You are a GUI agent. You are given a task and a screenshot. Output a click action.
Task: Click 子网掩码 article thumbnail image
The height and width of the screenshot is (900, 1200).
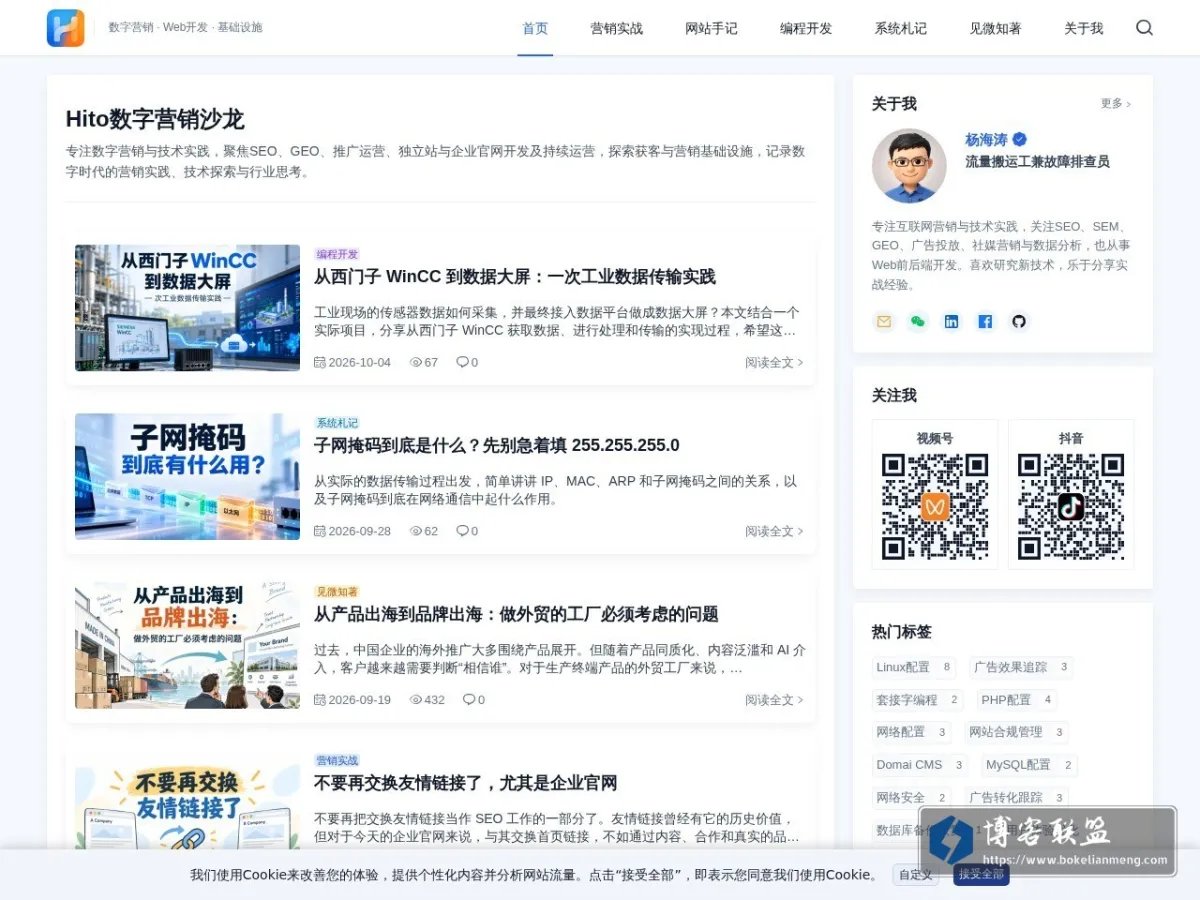pyautogui.click(x=187, y=477)
